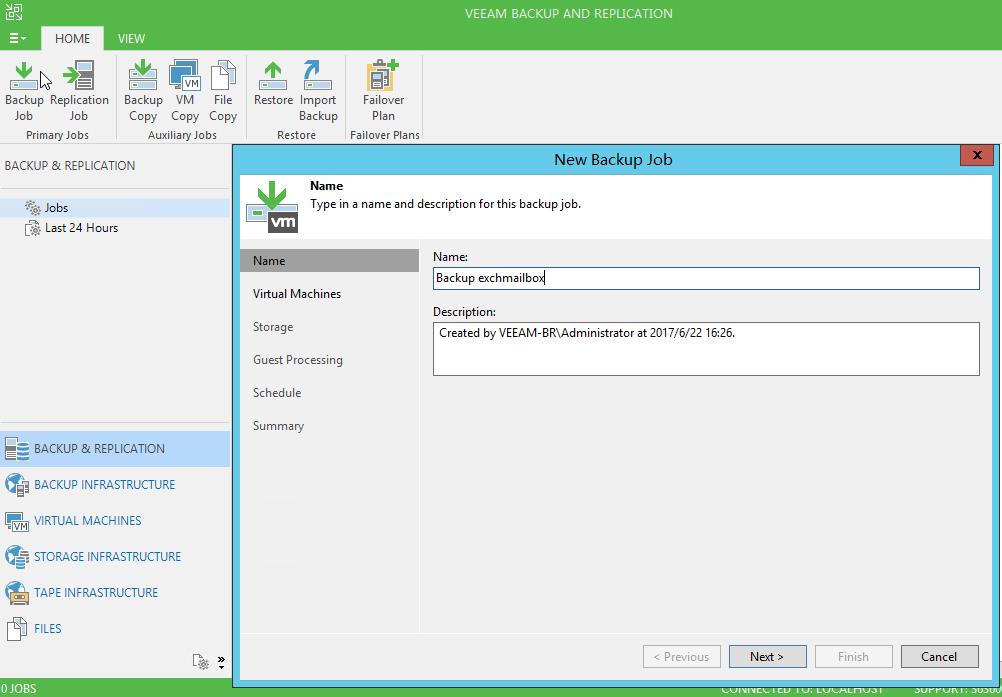Go to the Storage wizard step
The image size is (1002, 697).
coord(273,327)
